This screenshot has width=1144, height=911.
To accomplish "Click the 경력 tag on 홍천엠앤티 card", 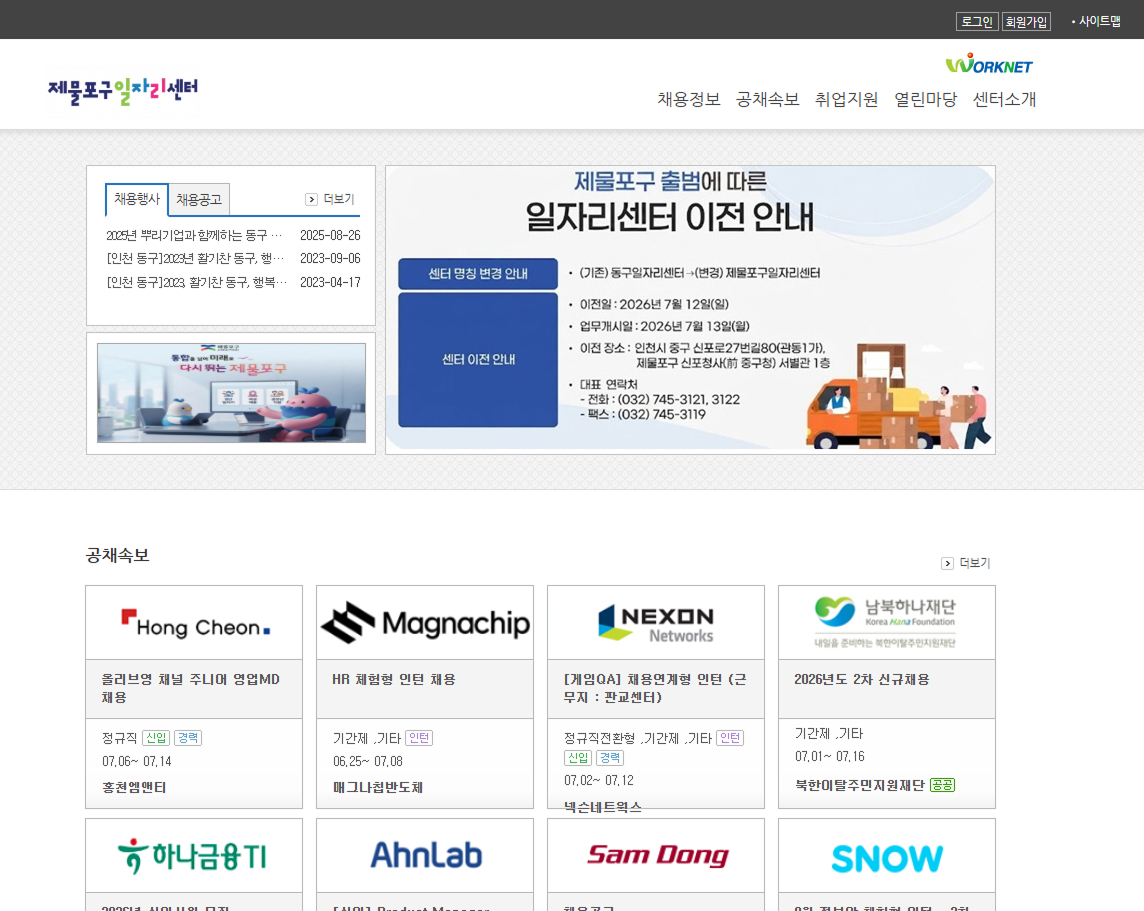I will pyautogui.click(x=188, y=738).
